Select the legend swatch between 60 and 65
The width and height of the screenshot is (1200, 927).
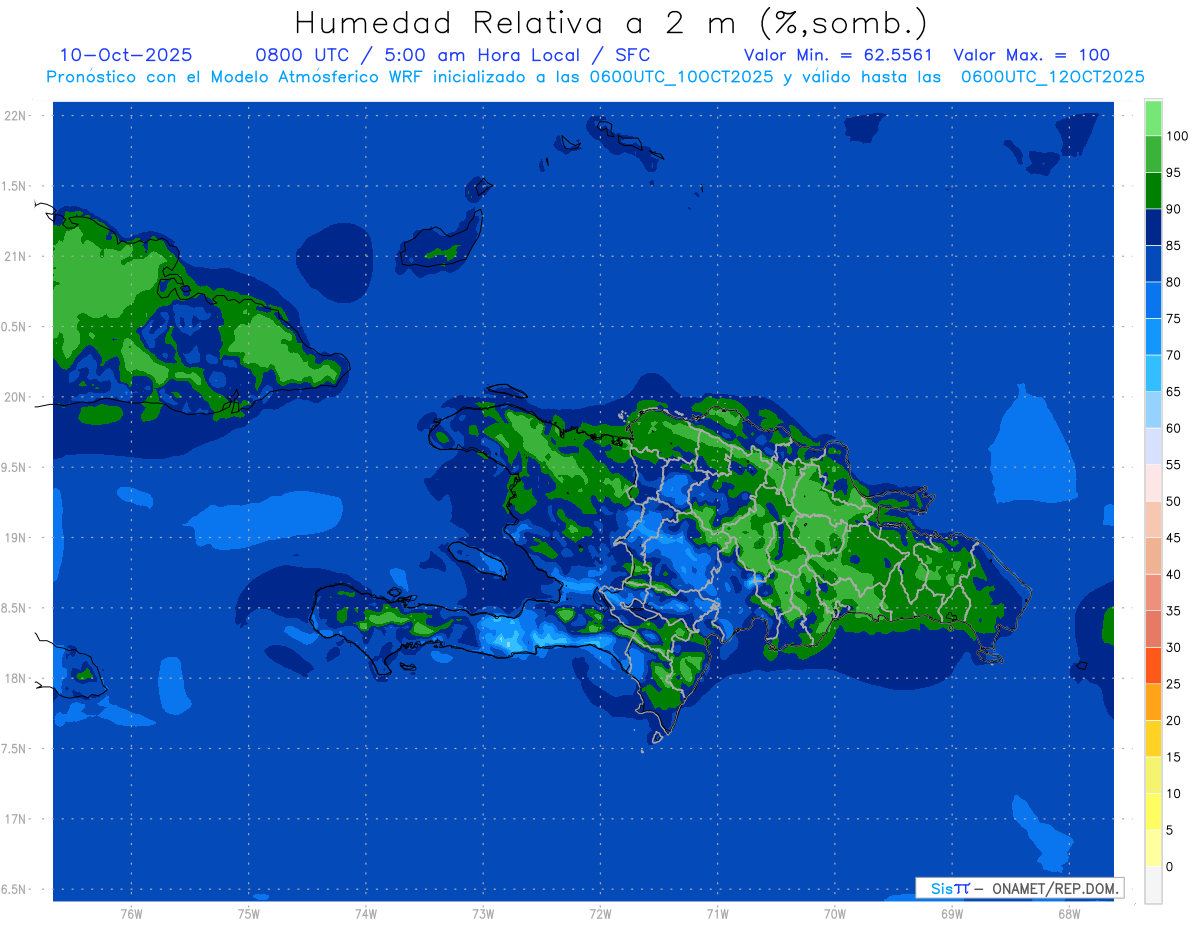(1153, 410)
